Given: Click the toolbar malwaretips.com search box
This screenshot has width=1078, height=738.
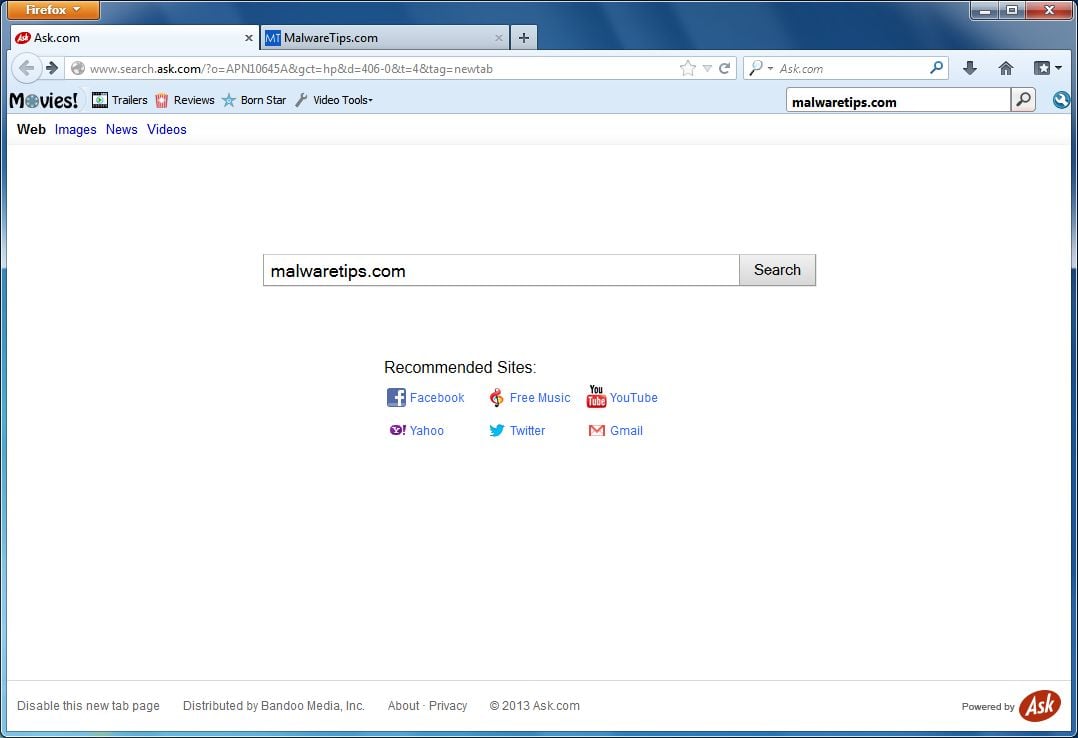Looking at the screenshot, I should [x=898, y=101].
